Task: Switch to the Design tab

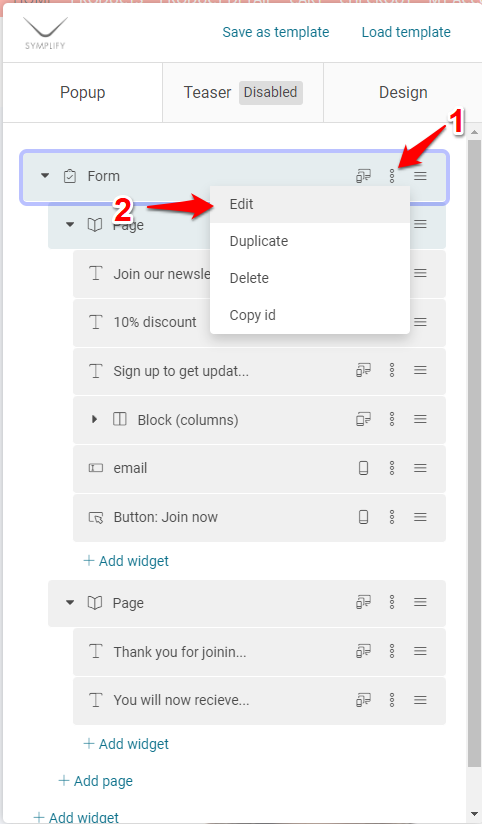Action: (x=403, y=92)
